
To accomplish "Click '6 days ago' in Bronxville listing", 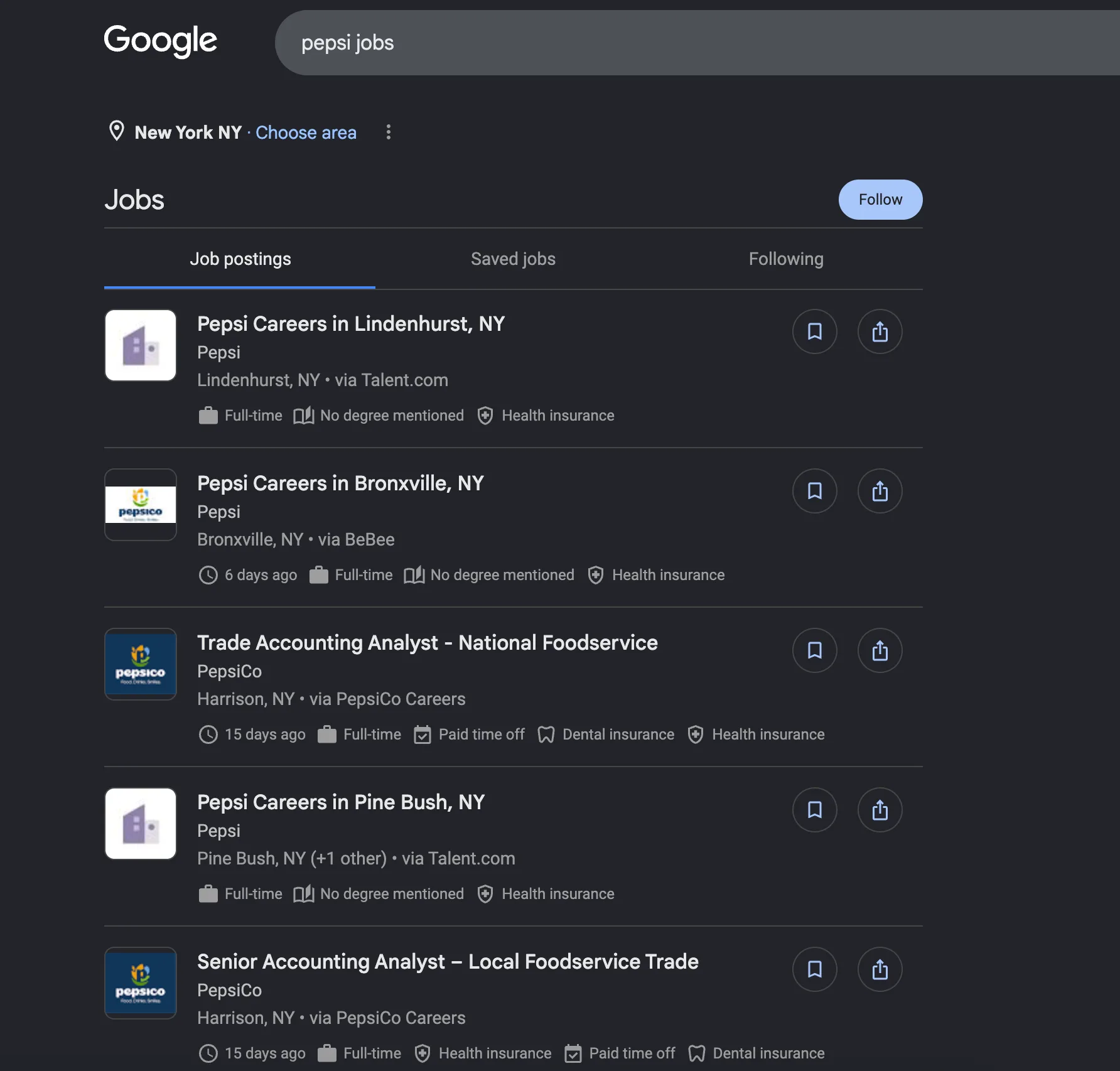I will tap(261, 575).
